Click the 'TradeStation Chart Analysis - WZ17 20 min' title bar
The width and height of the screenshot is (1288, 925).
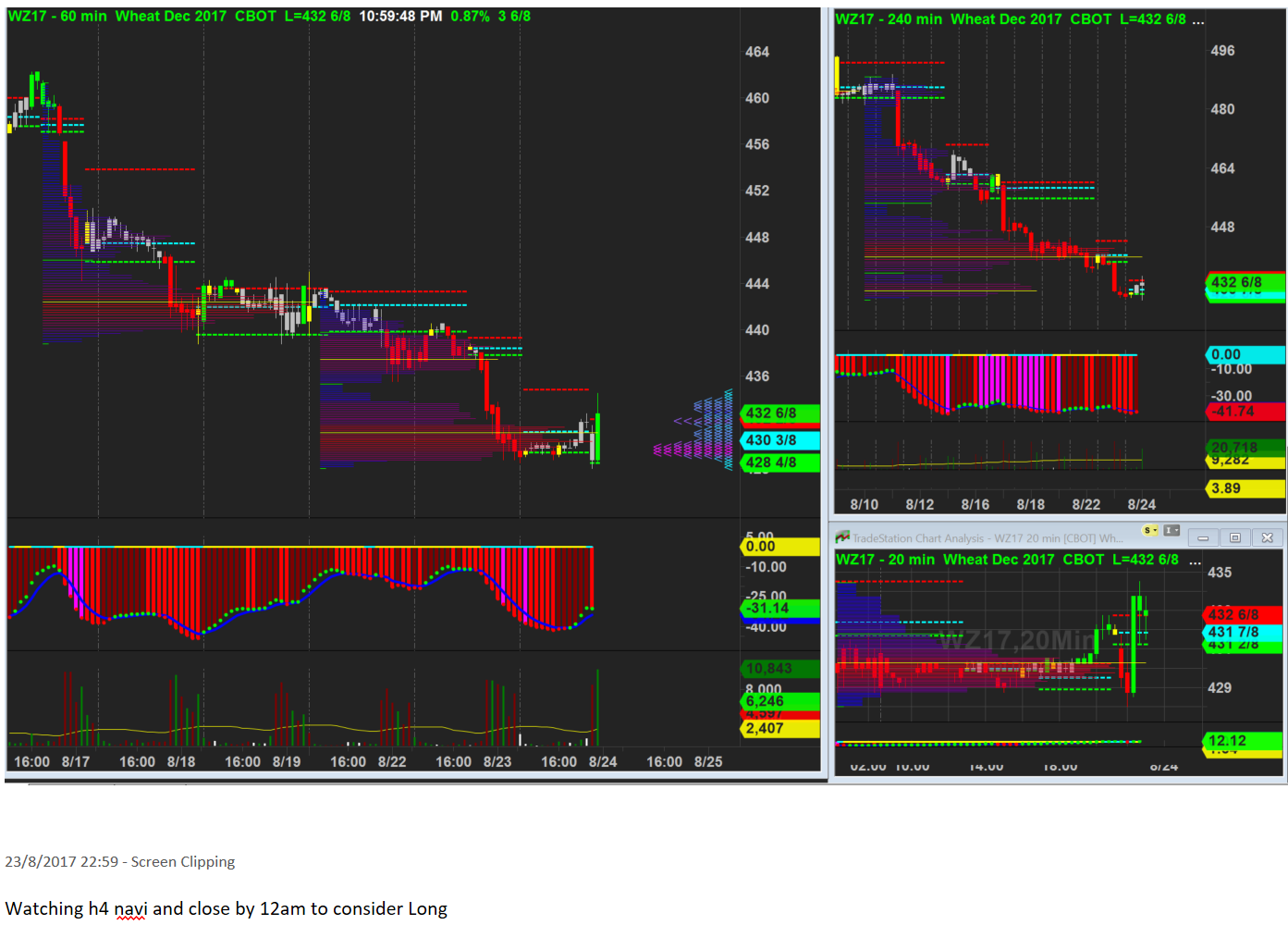(x=988, y=538)
